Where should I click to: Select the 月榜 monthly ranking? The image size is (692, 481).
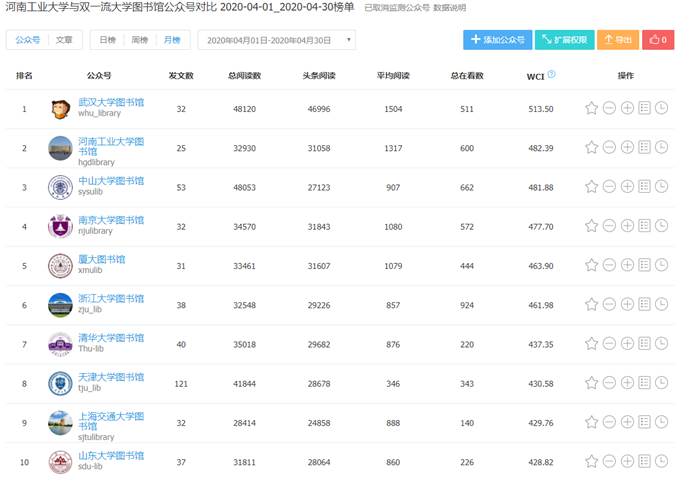[x=172, y=40]
